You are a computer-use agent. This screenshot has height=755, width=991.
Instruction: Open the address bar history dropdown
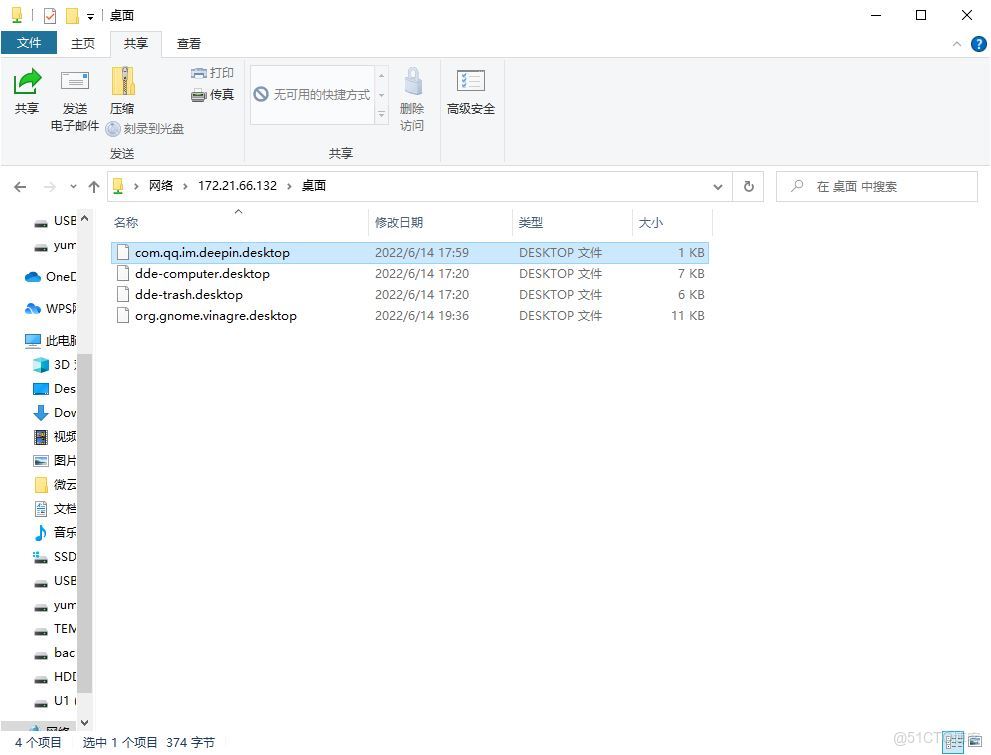click(717, 186)
